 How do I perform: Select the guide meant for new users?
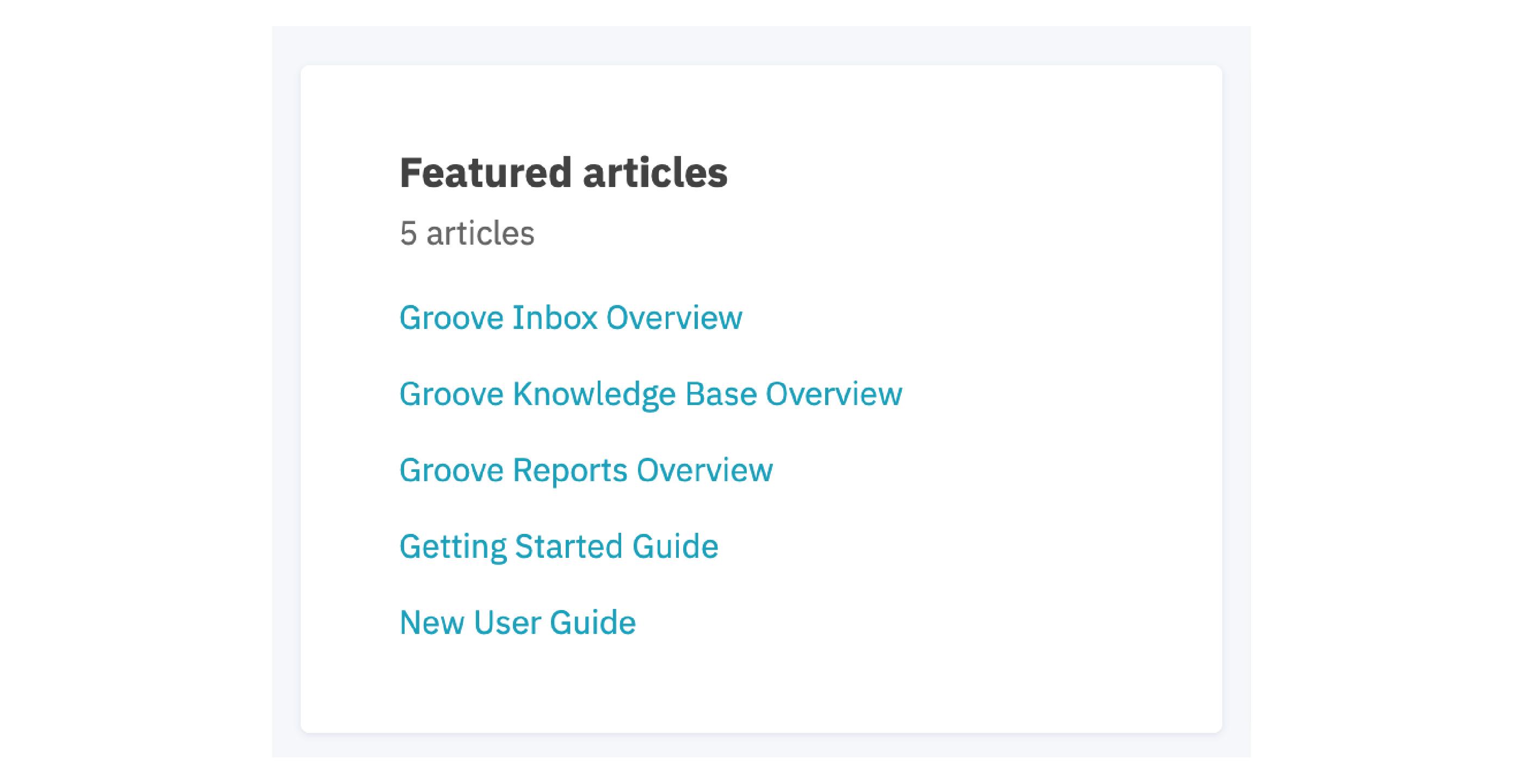tap(517, 621)
